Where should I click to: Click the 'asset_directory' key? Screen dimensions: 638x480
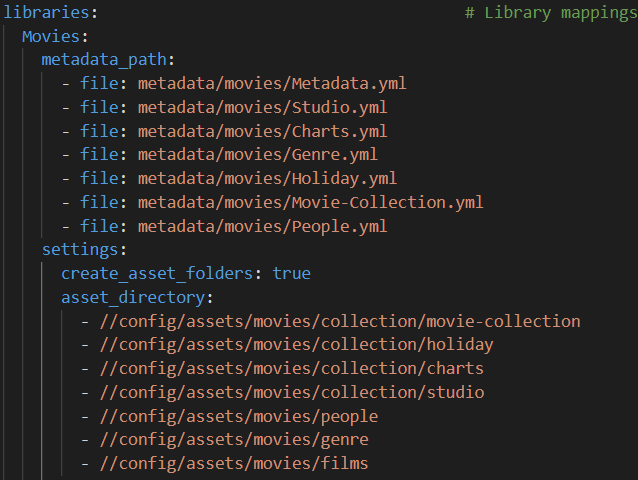coord(133,297)
